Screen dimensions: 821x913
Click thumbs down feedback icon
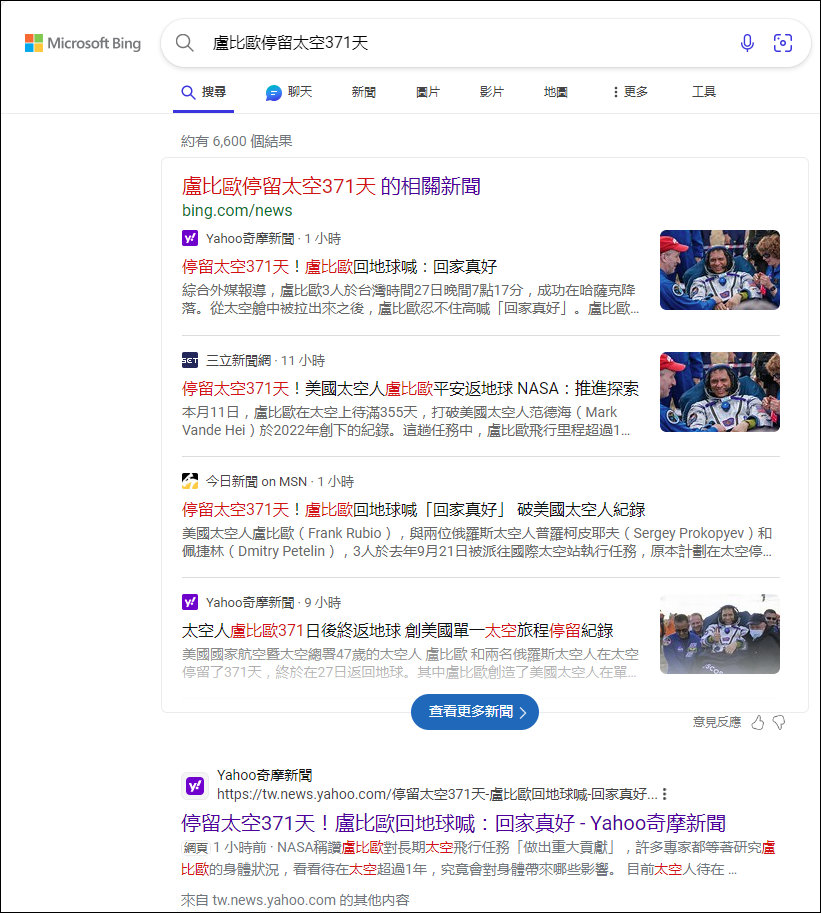tap(778, 723)
